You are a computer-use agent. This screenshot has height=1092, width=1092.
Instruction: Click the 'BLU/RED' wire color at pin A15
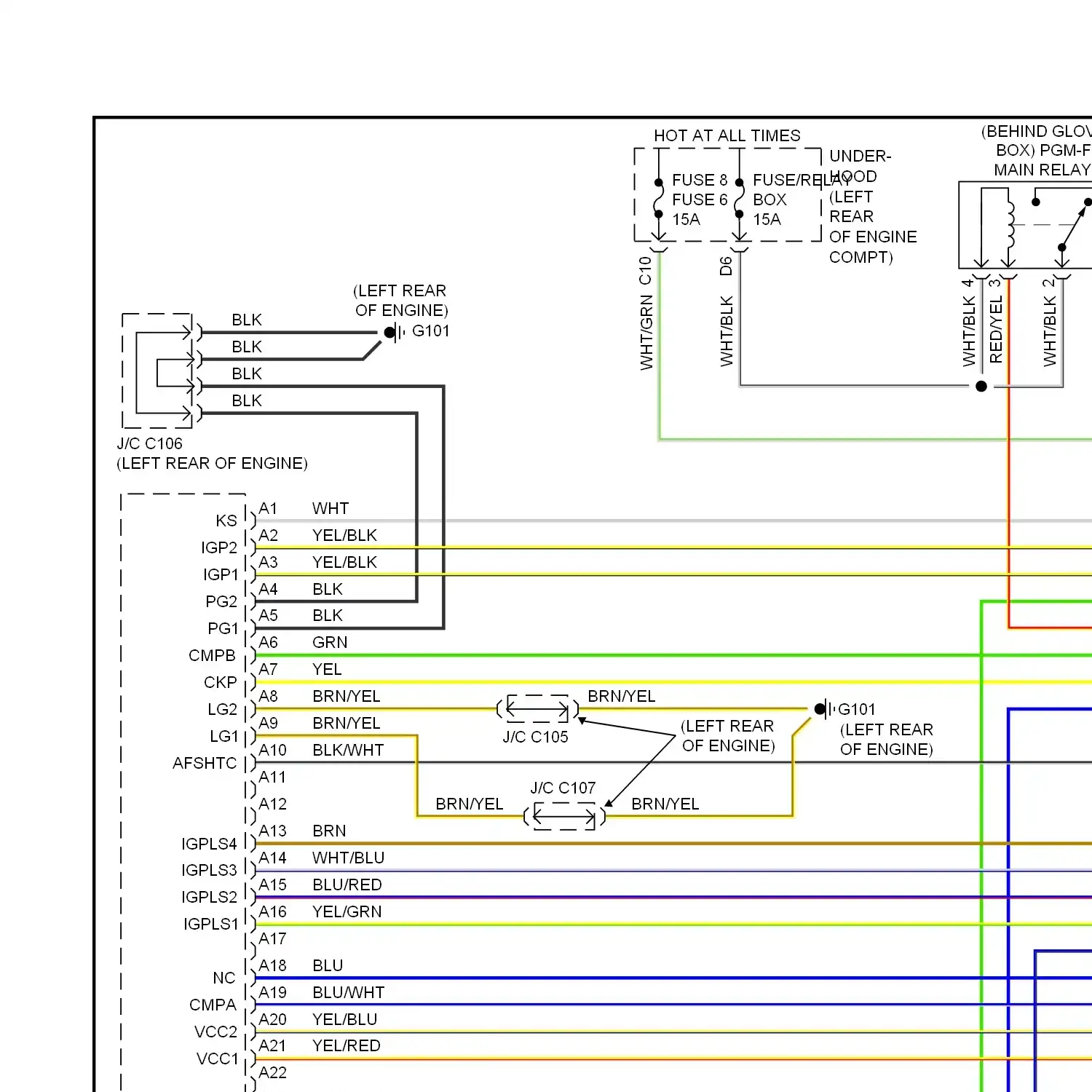click(347, 885)
